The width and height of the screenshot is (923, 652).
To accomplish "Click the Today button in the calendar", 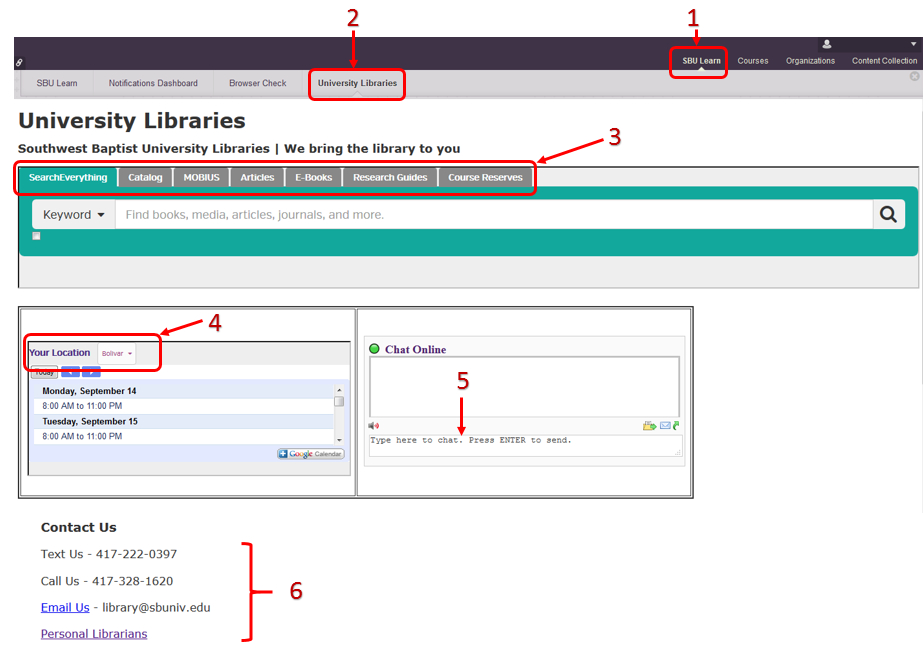I will [x=44, y=372].
